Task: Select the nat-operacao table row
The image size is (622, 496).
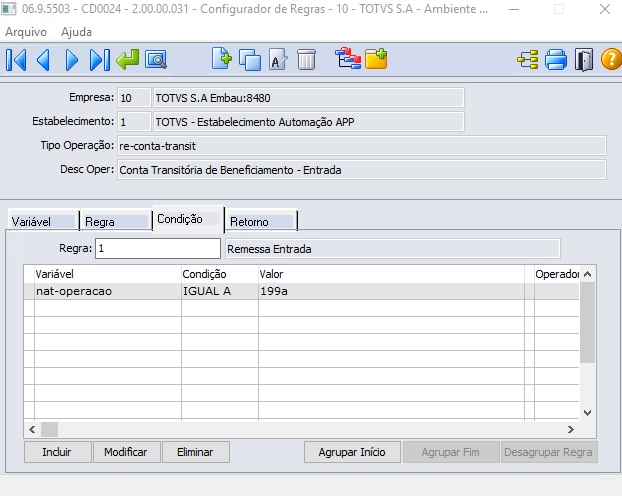Action: tap(301, 291)
